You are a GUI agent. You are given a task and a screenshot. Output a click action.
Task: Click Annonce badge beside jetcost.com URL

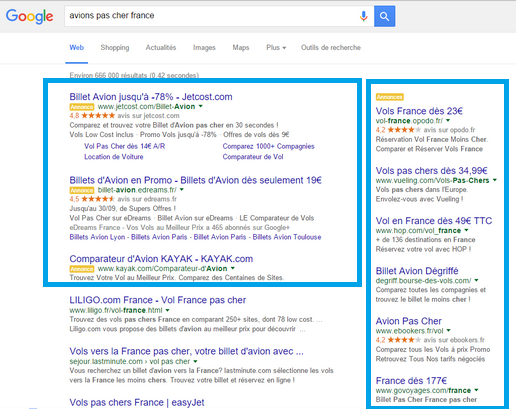[82, 107]
